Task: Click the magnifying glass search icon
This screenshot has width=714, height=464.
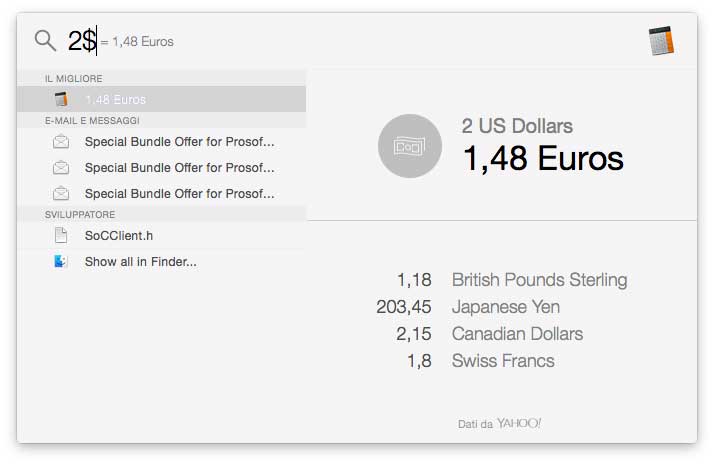Action: pyautogui.click(x=45, y=41)
